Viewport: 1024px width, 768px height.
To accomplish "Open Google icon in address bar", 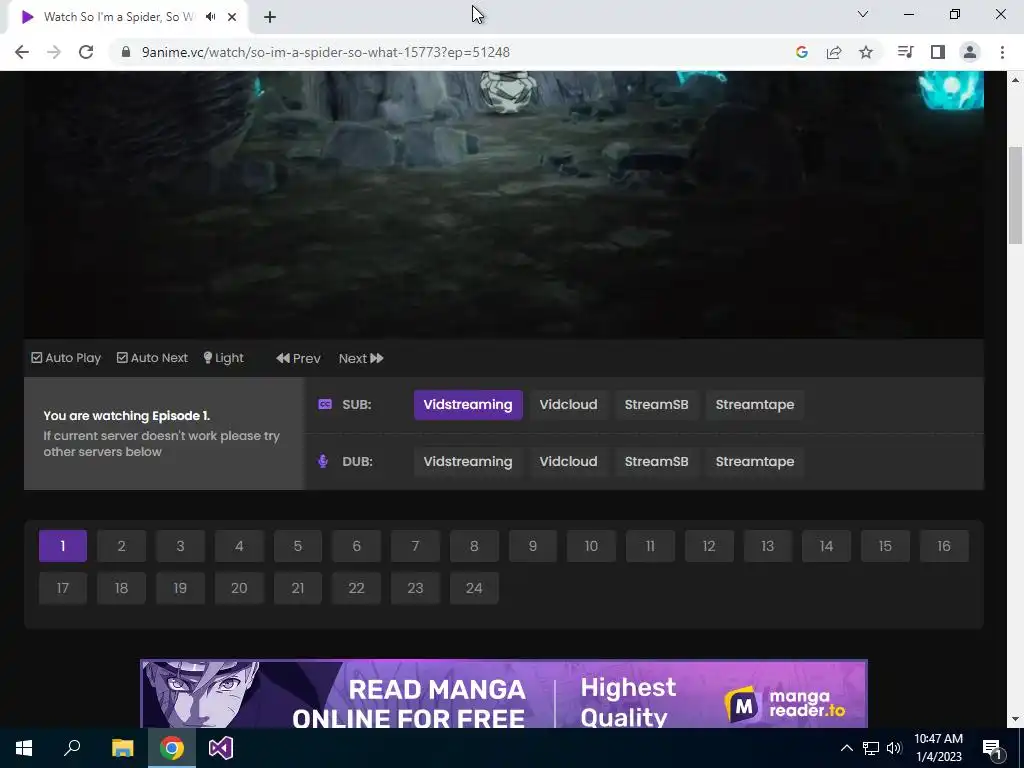I will 801,52.
